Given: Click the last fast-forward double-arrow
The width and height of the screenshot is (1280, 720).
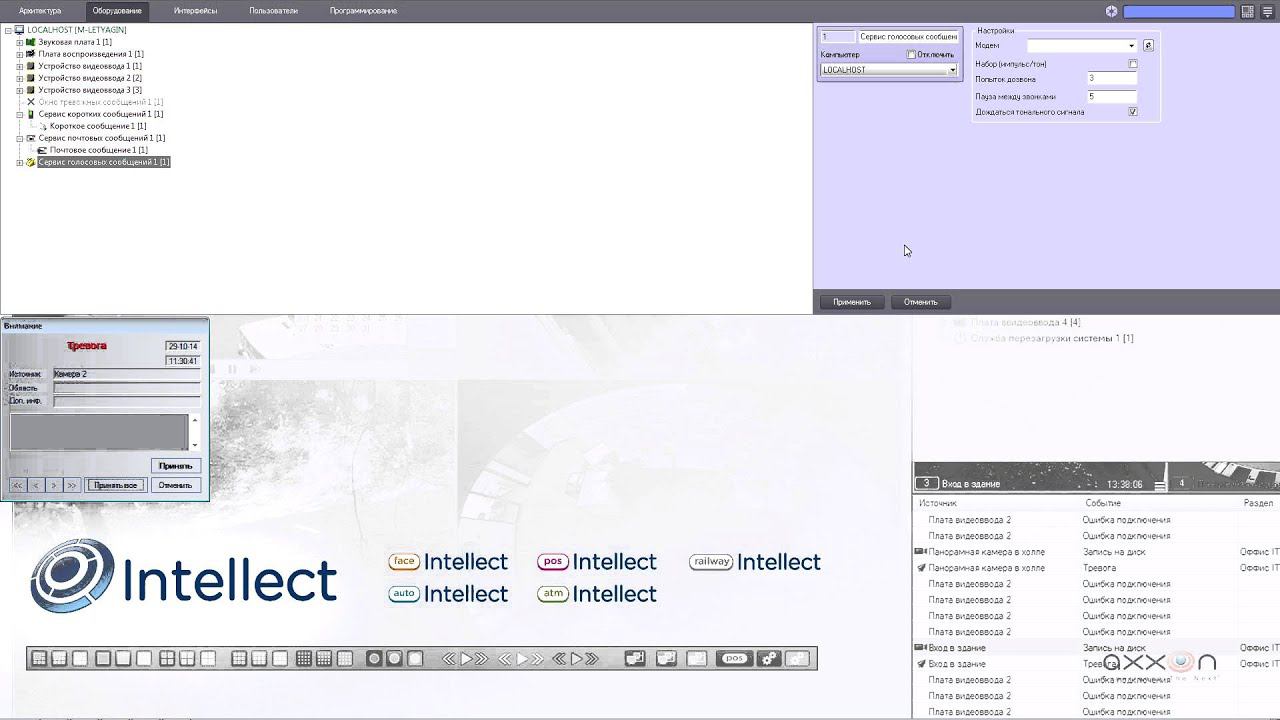Looking at the screenshot, I should (x=591, y=659).
